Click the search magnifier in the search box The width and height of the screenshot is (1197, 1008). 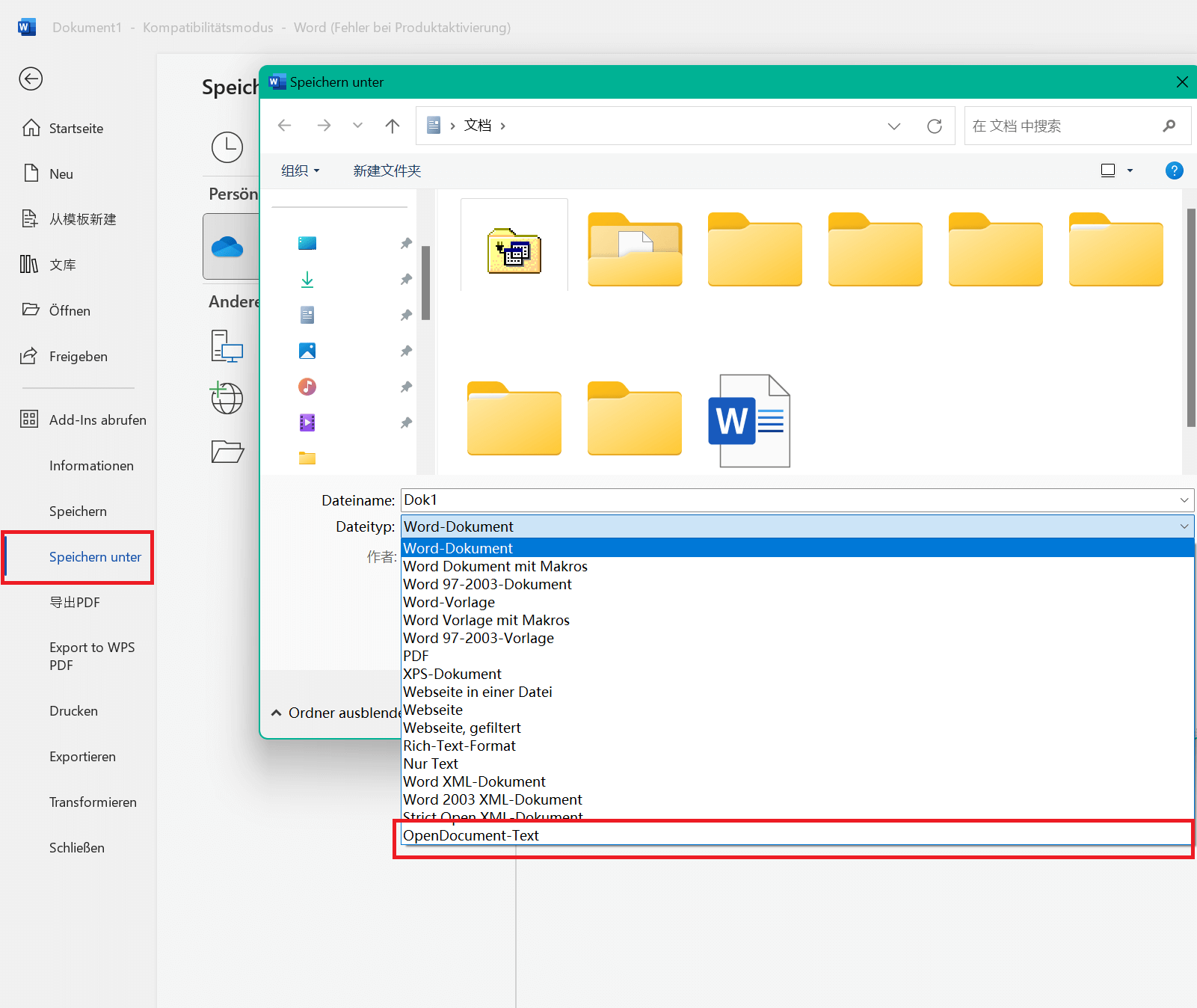point(1169,126)
